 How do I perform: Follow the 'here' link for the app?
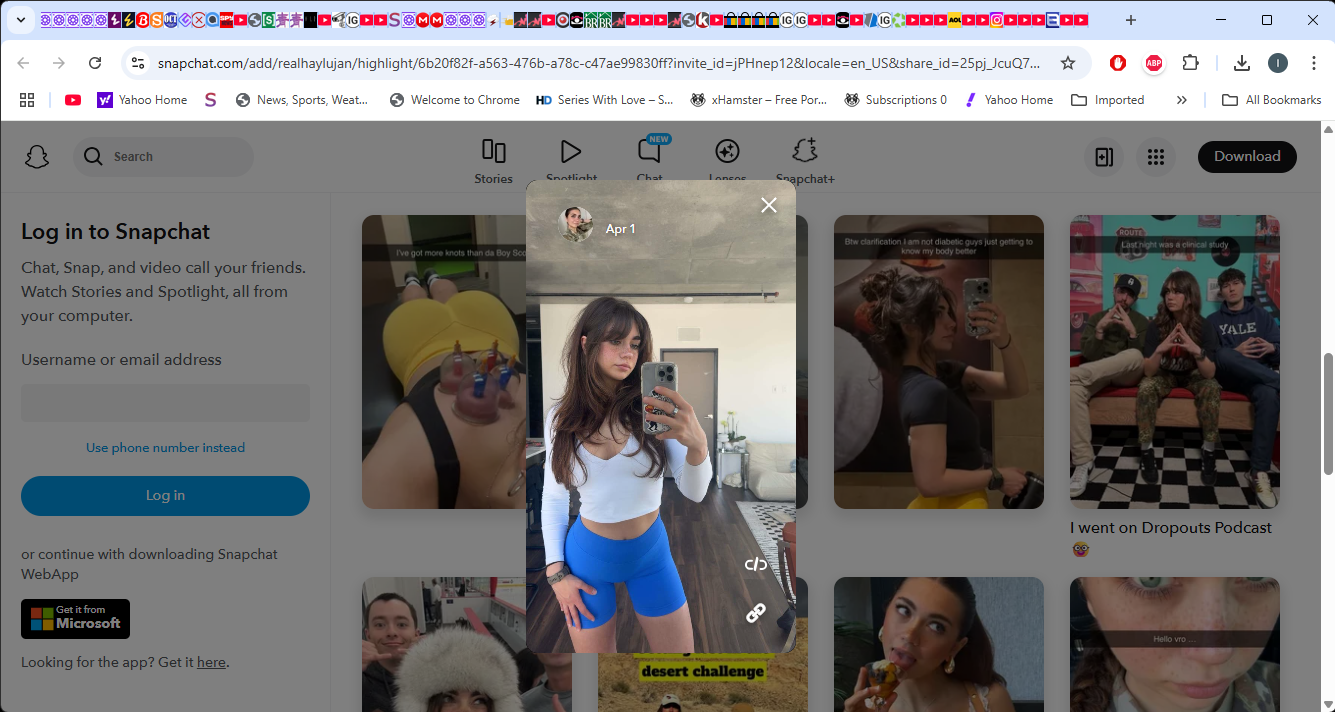tap(211, 662)
